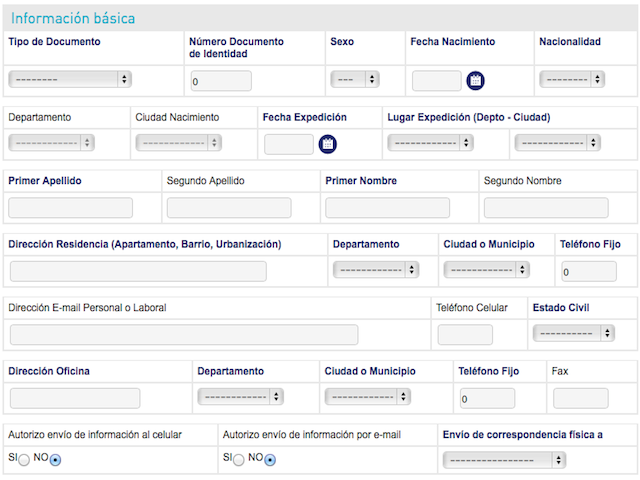Open the birth Departamento dropdown
Viewport: 640px width, 480px height.
point(51,143)
